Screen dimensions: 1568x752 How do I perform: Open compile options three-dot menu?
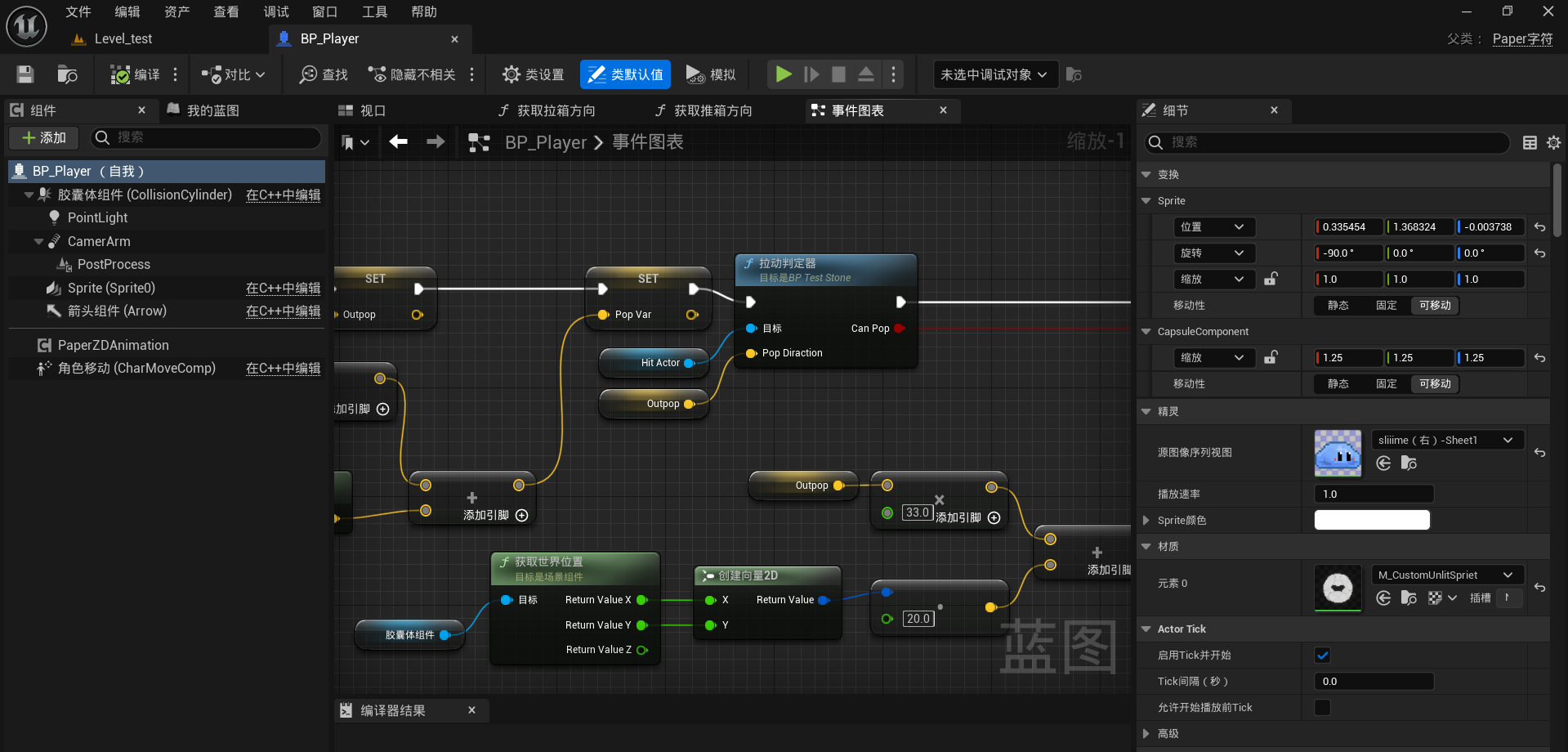tap(175, 74)
